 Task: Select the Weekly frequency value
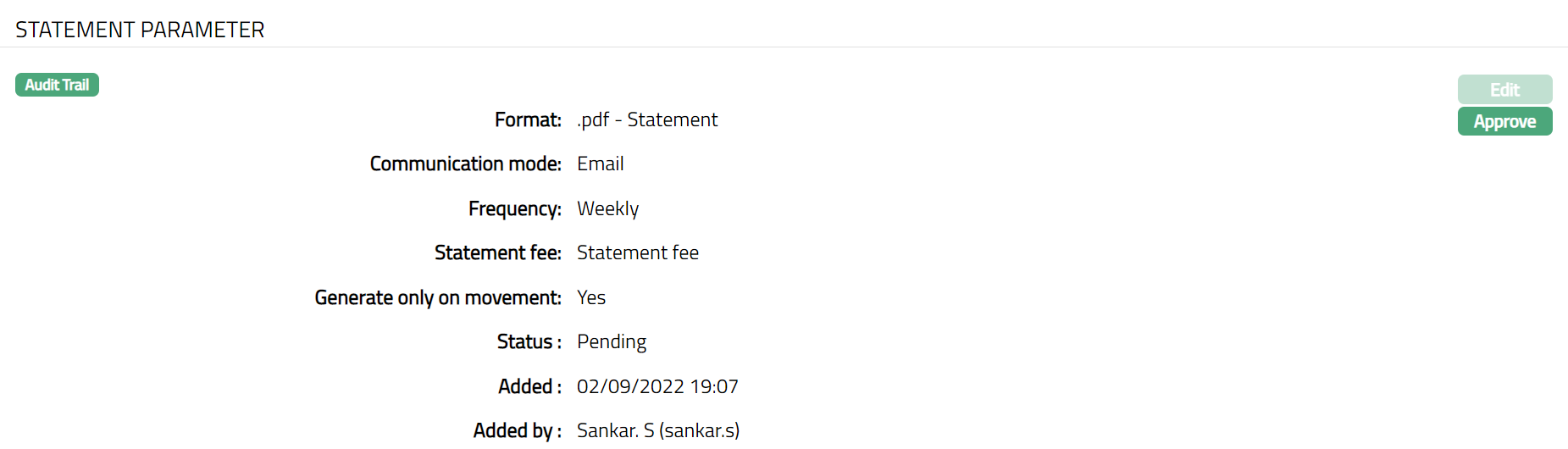[608, 208]
